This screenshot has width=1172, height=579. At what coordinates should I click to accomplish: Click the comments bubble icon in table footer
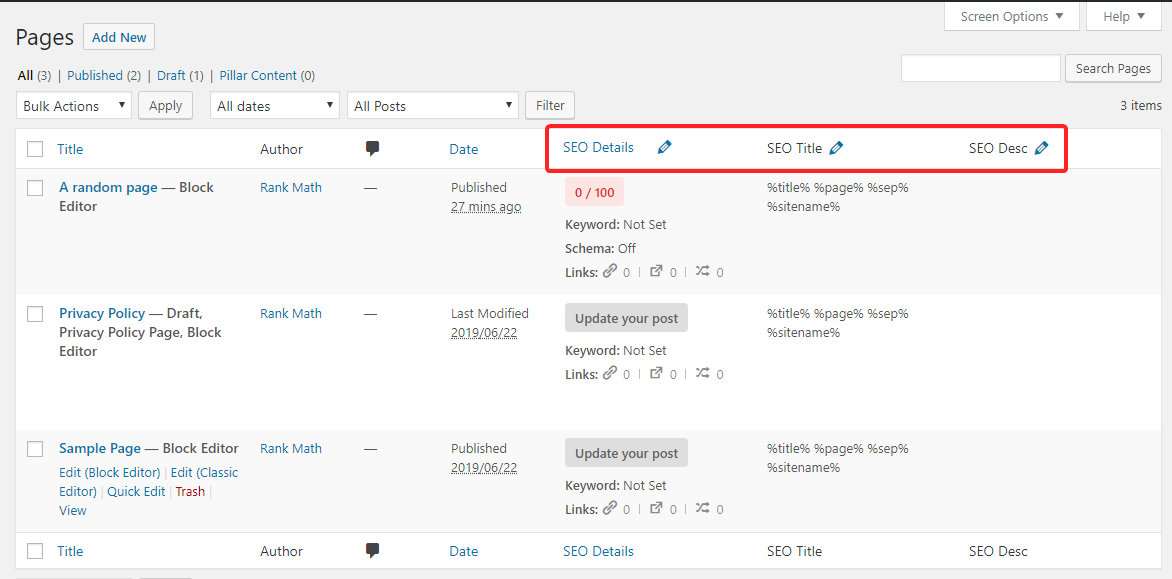372,550
